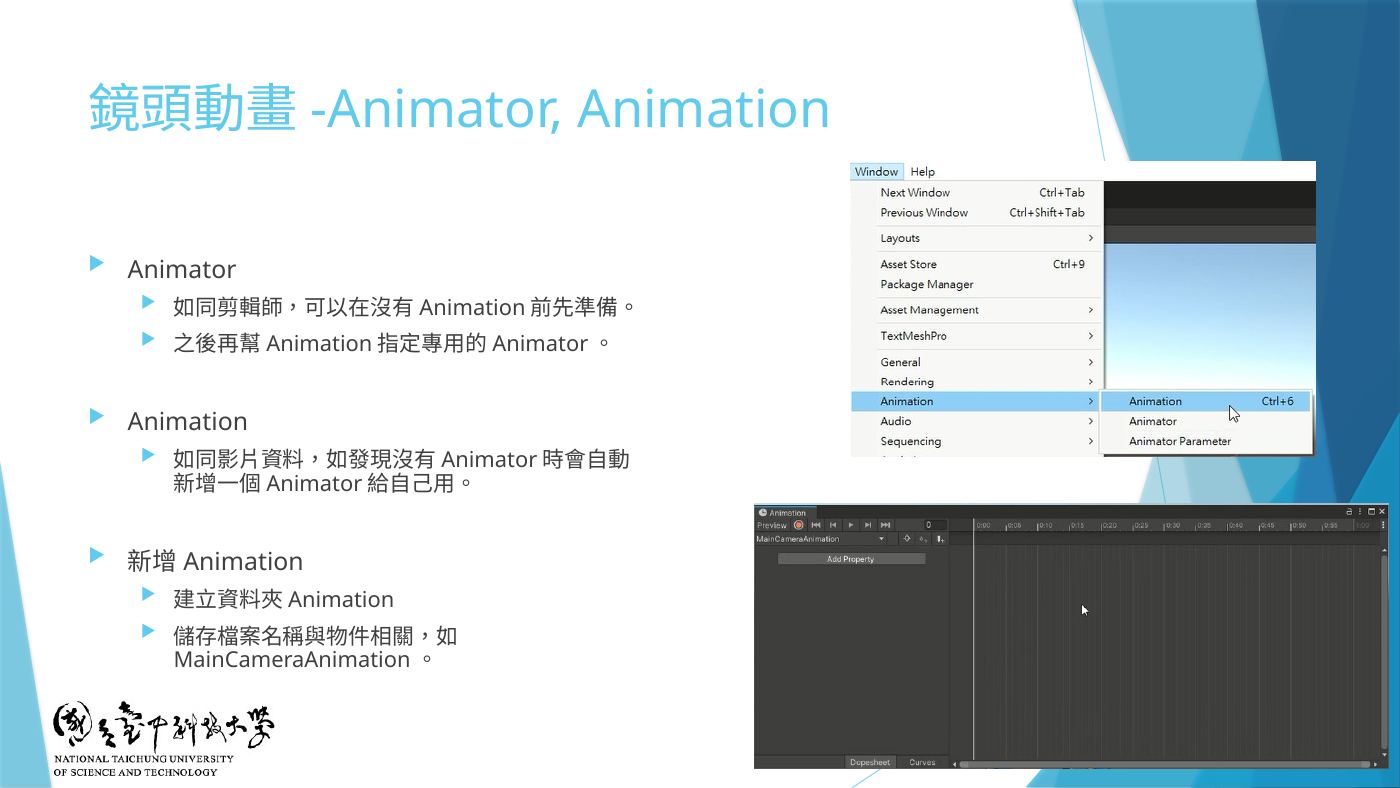The height and width of the screenshot is (788, 1400).
Task: Open Animation window three-dot options menu
Action: pyautogui.click(x=1360, y=511)
